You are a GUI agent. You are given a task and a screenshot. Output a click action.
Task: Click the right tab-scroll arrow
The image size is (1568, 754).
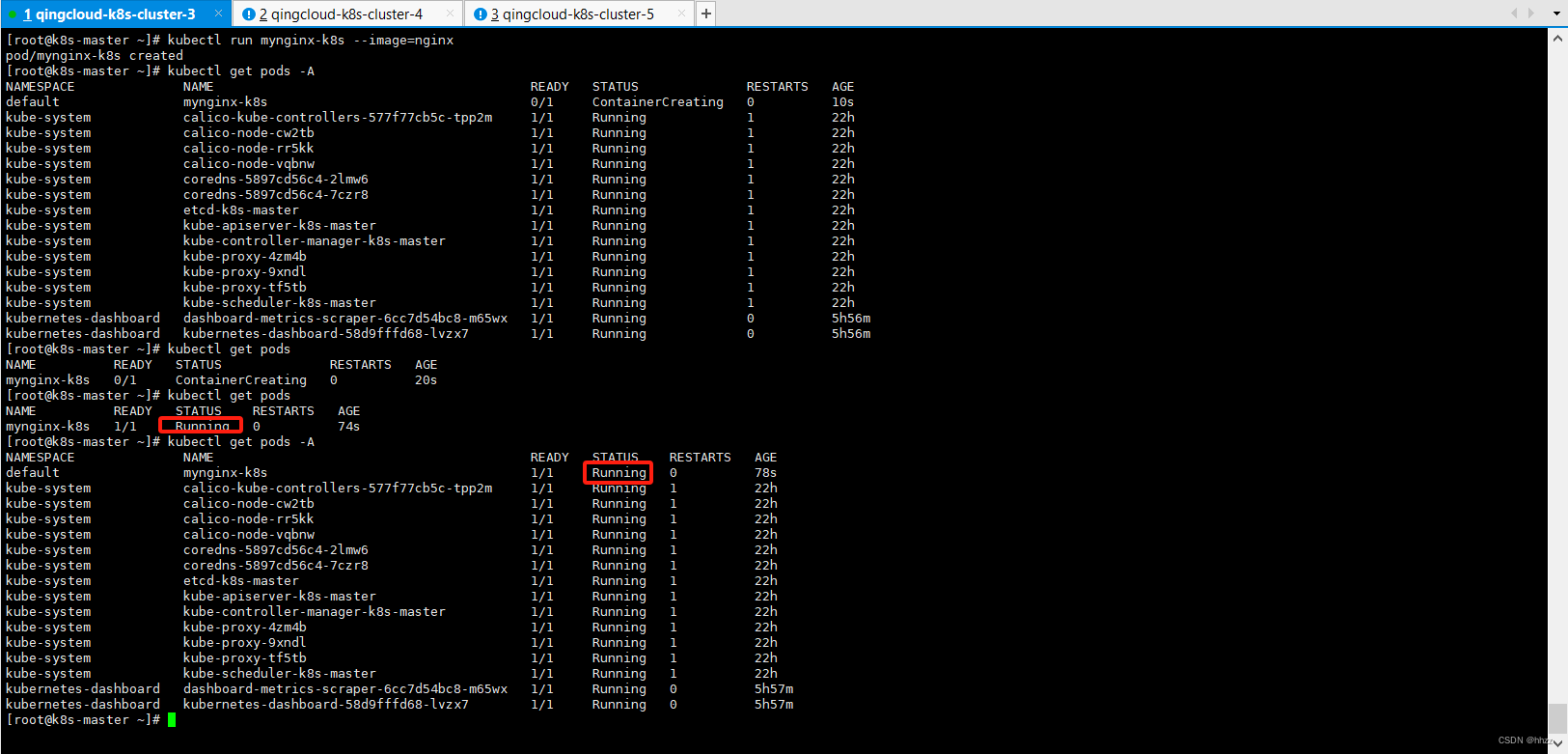[x=1531, y=14]
